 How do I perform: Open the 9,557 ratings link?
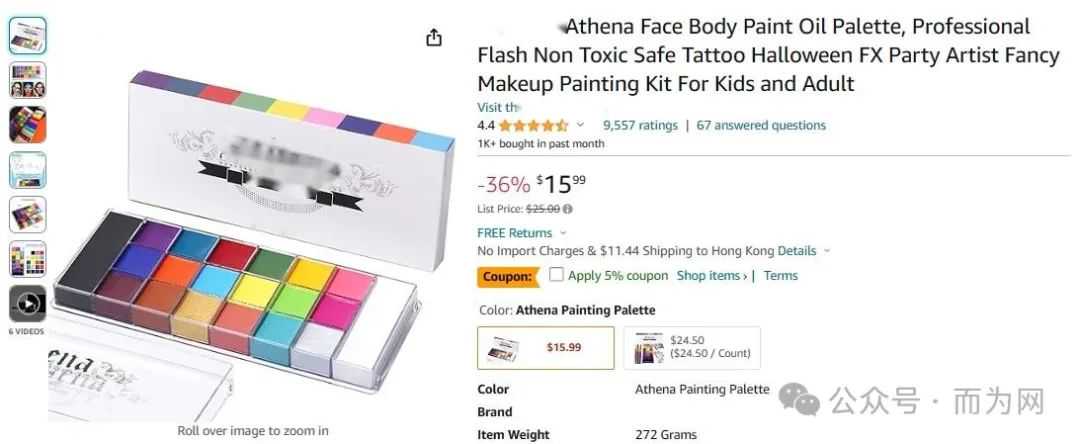[x=639, y=126]
